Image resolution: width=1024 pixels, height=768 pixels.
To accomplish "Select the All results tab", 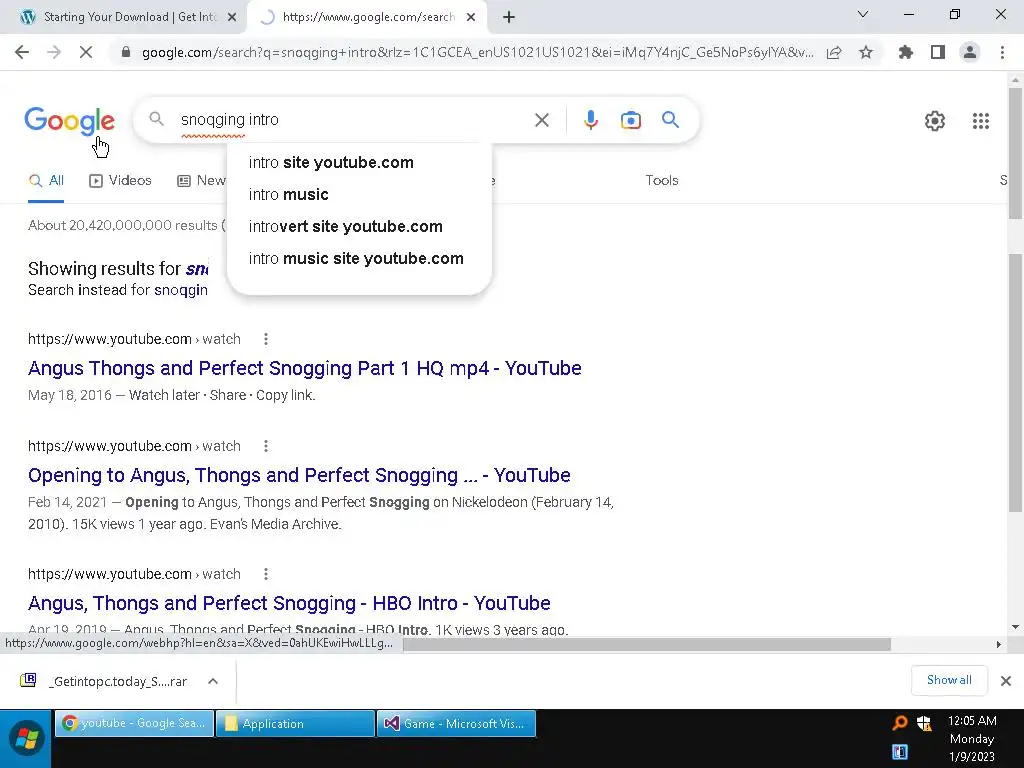I will click(x=46, y=181).
